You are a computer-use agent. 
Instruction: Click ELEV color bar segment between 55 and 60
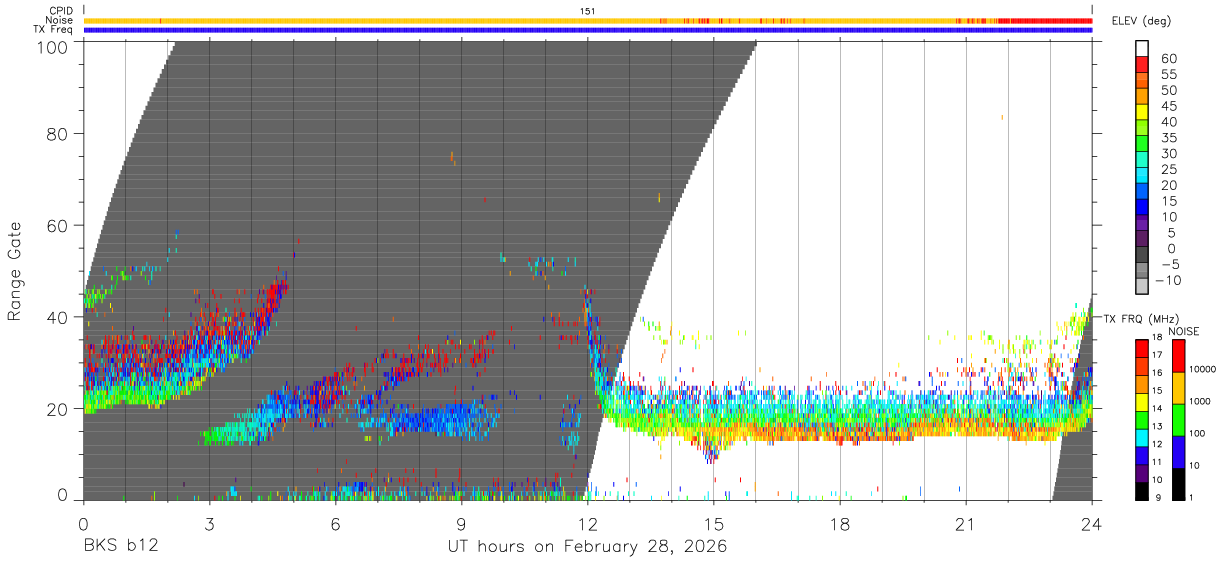click(x=1142, y=66)
